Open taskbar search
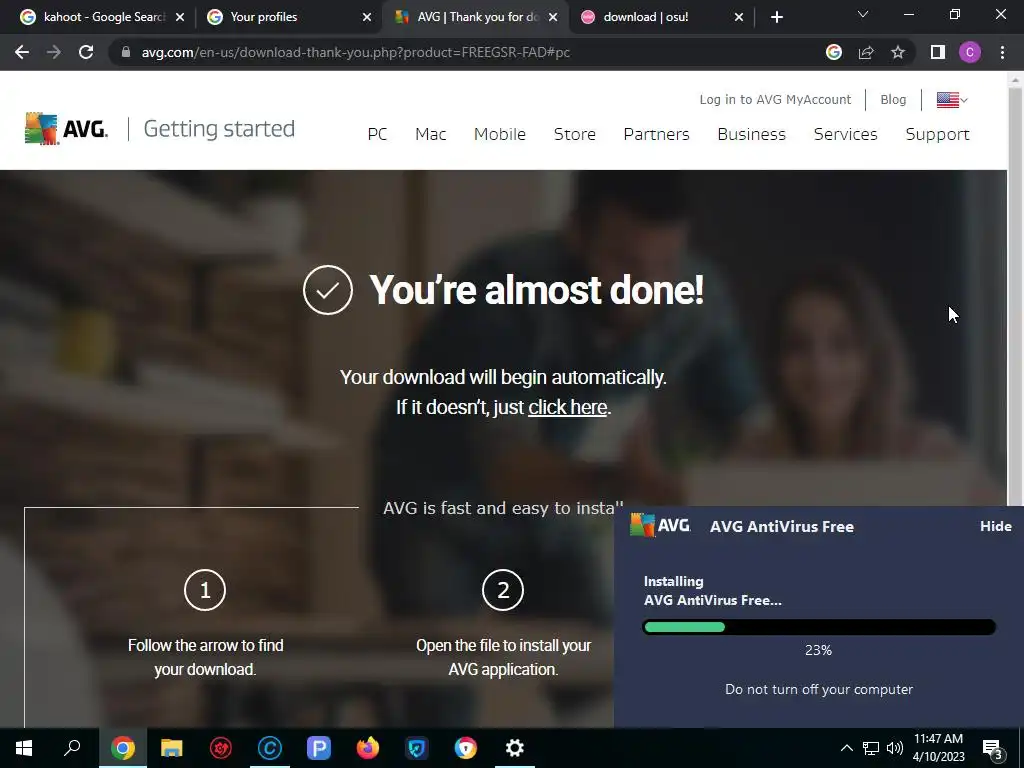1024x768 pixels. (x=72, y=748)
